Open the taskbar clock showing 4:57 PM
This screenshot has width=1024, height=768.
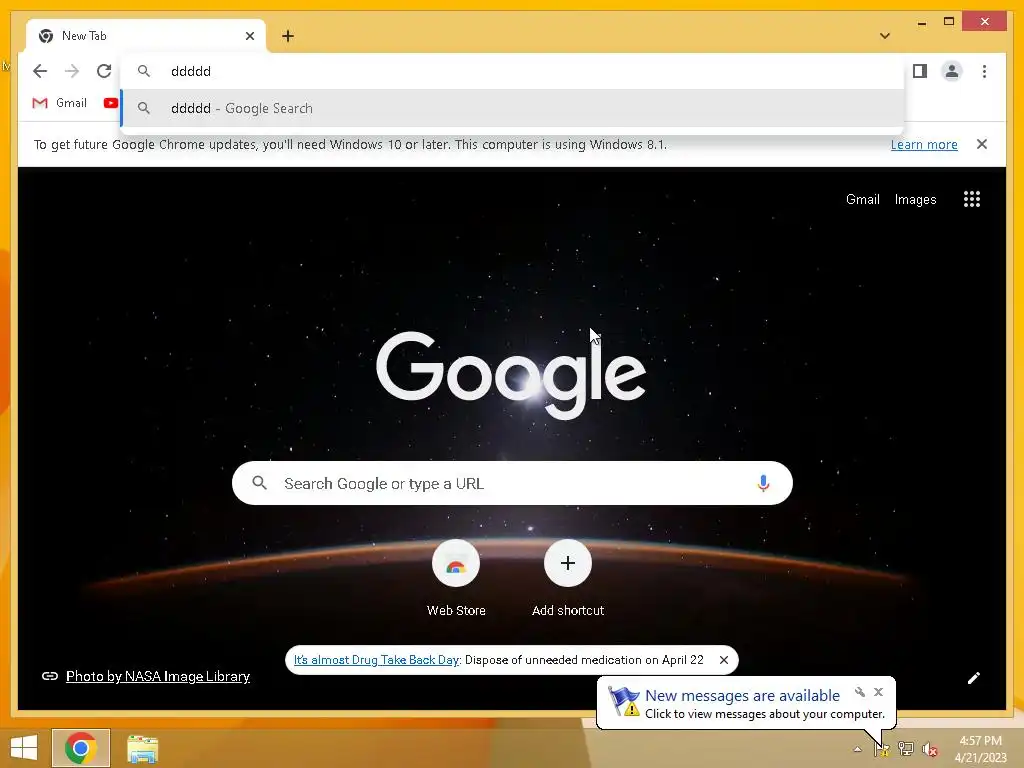pyautogui.click(x=980, y=749)
